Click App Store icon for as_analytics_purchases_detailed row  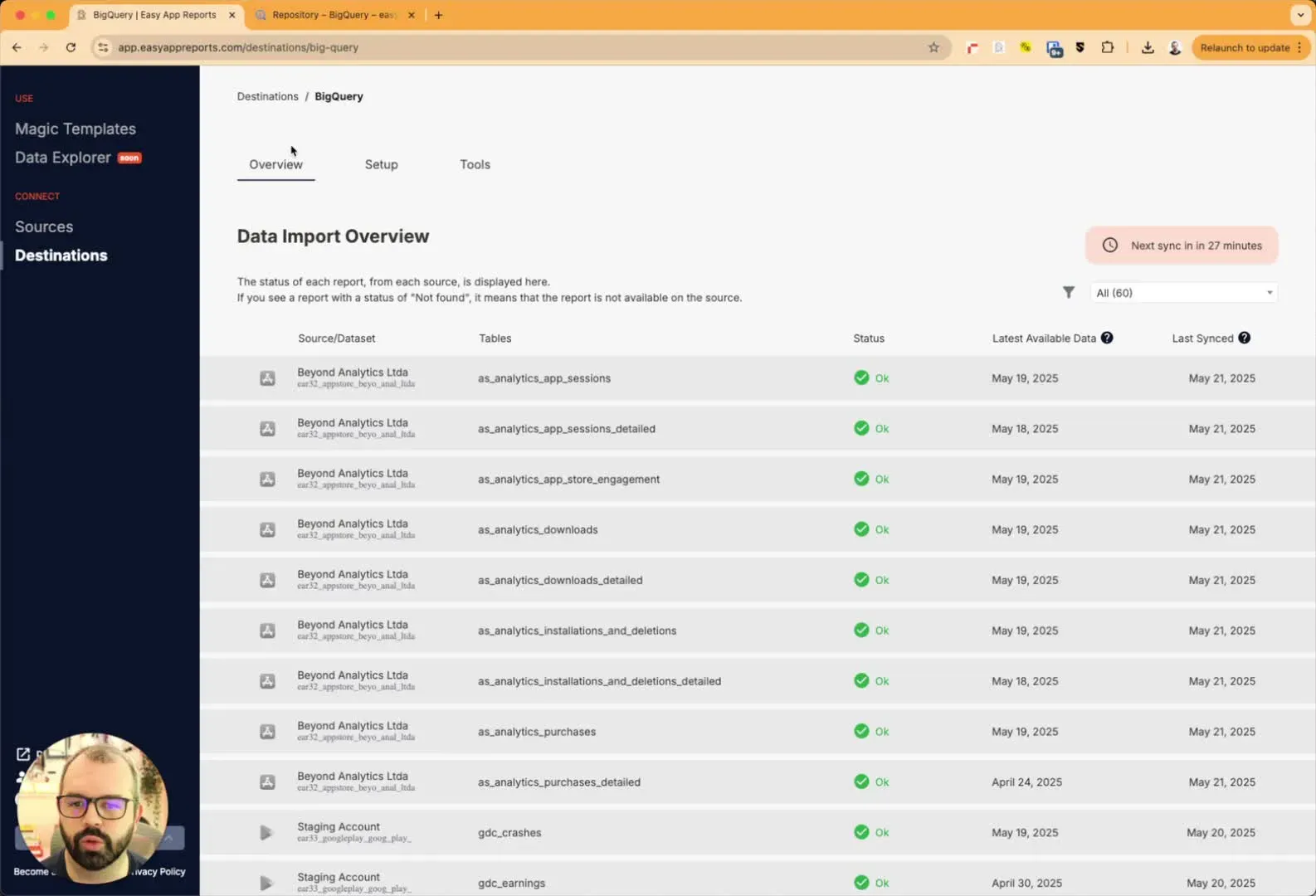(267, 782)
